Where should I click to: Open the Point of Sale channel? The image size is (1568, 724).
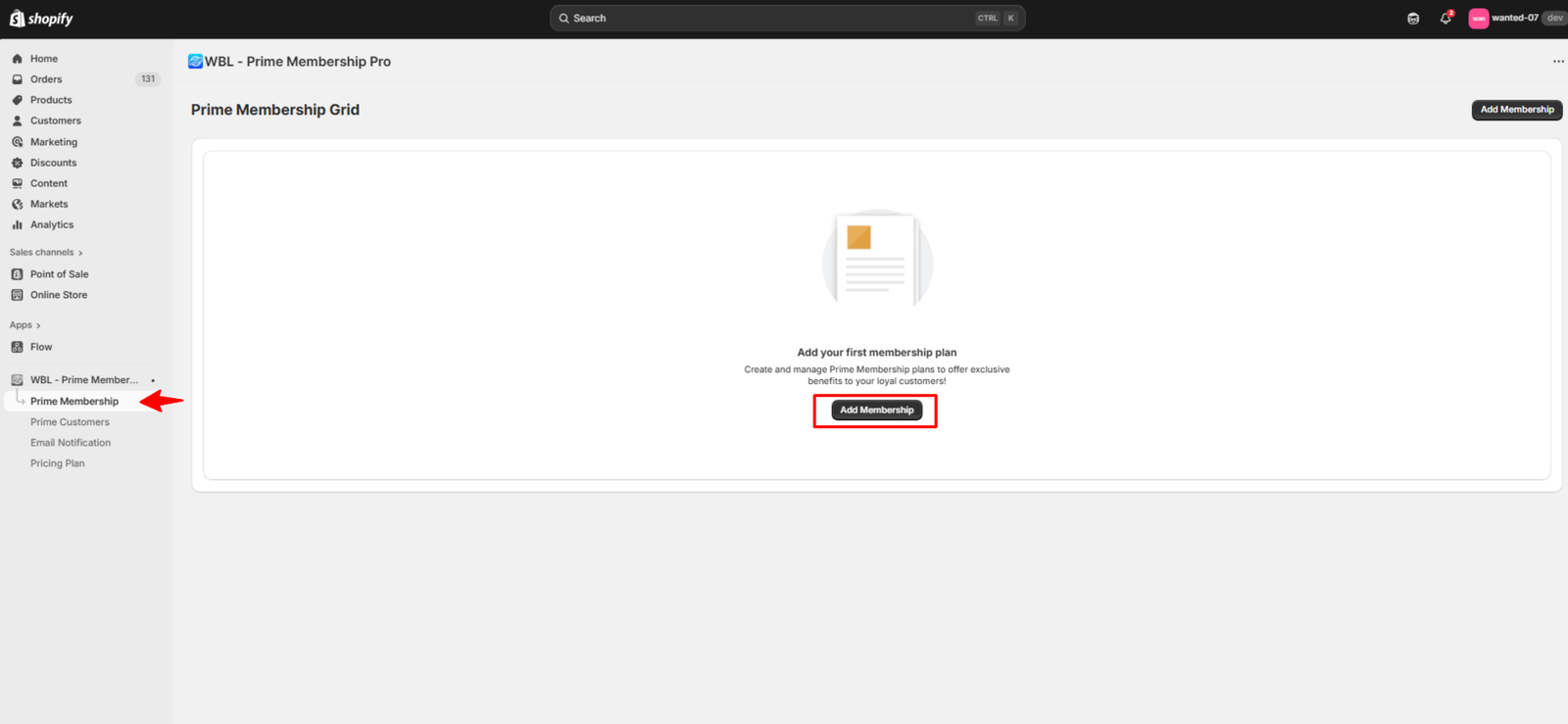point(59,274)
